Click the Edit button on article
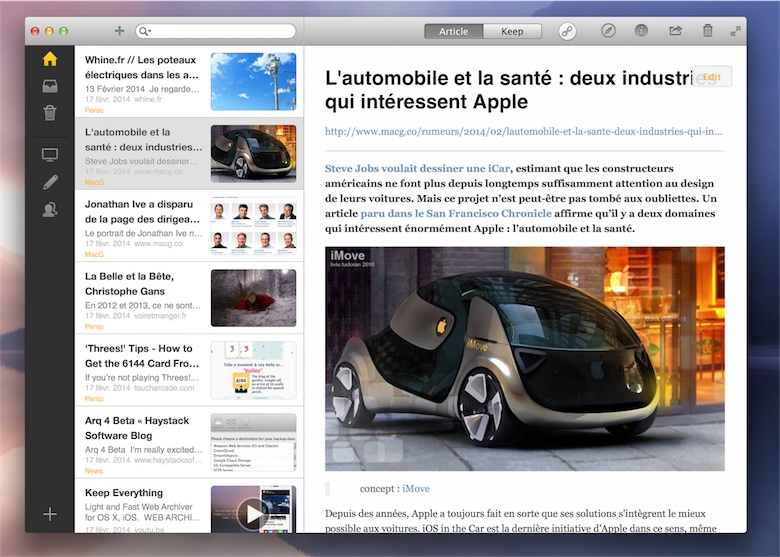 [712, 77]
